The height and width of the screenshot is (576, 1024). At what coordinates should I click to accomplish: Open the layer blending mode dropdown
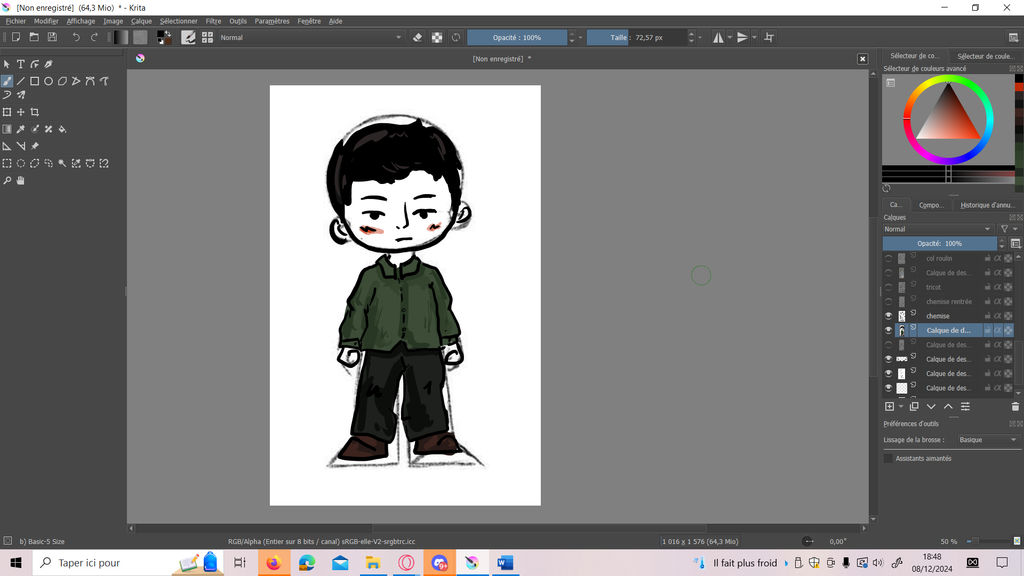pos(939,229)
